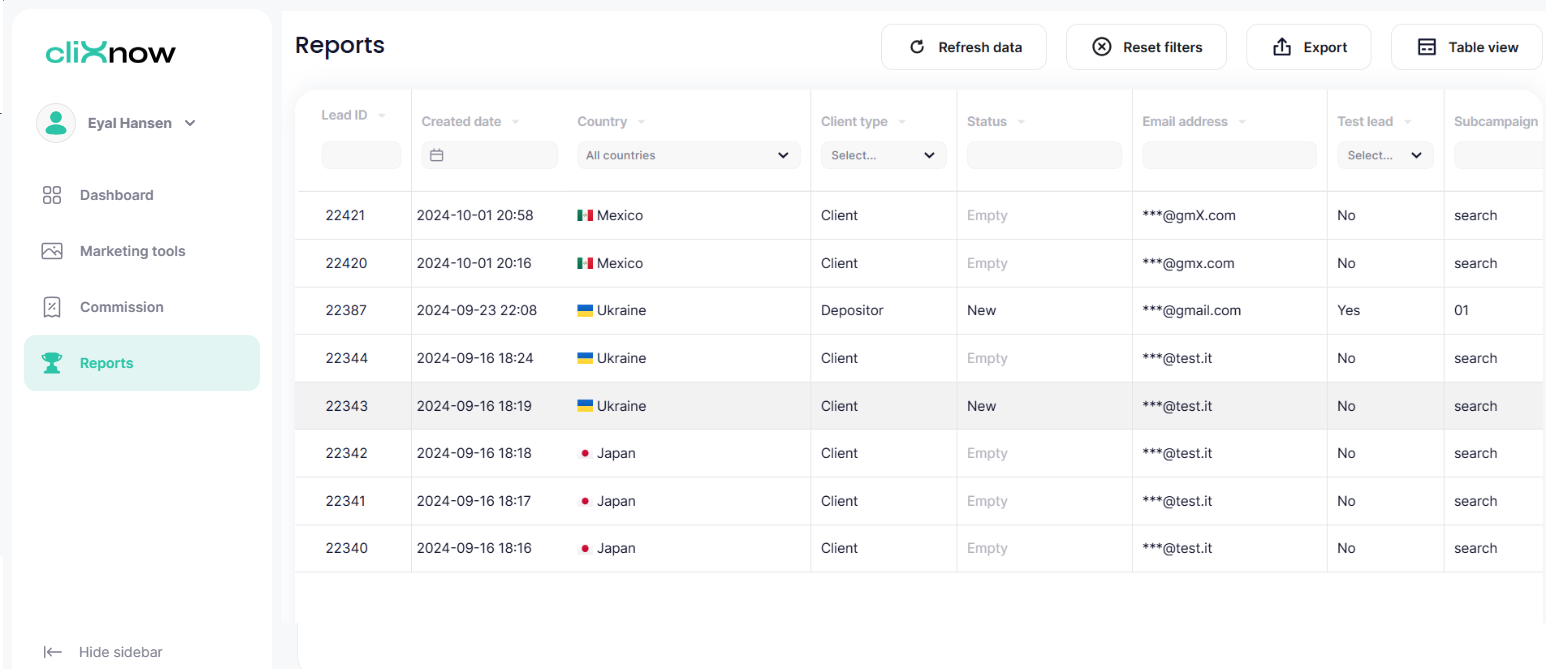This screenshot has height=669, width=1546.
Task: Refresh the report data
Action: pos(964,47)
